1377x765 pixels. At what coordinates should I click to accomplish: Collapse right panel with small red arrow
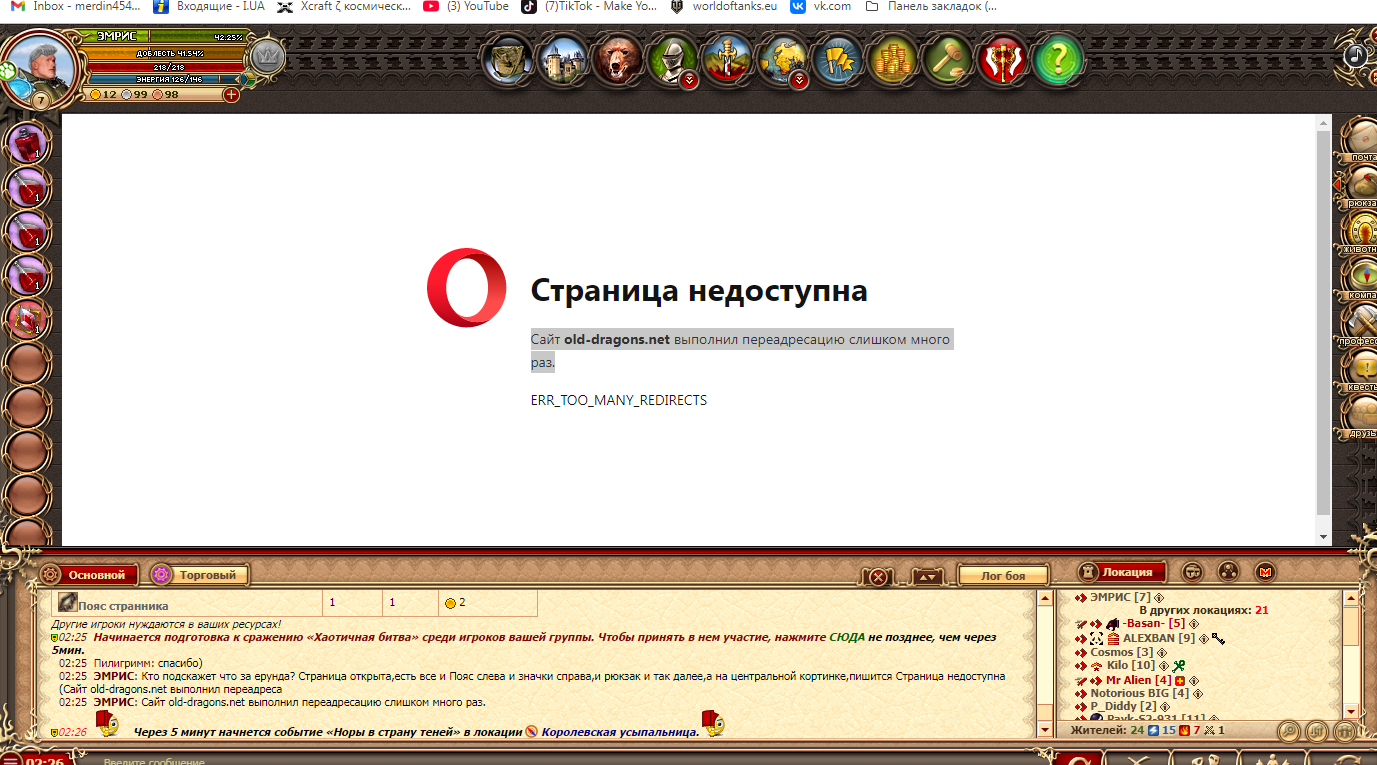(1337, 185)
